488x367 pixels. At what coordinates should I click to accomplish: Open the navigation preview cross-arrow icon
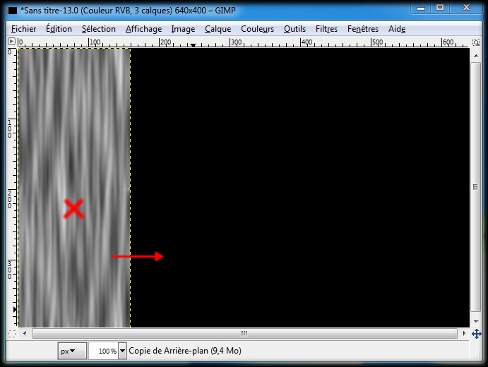(476, 334)
